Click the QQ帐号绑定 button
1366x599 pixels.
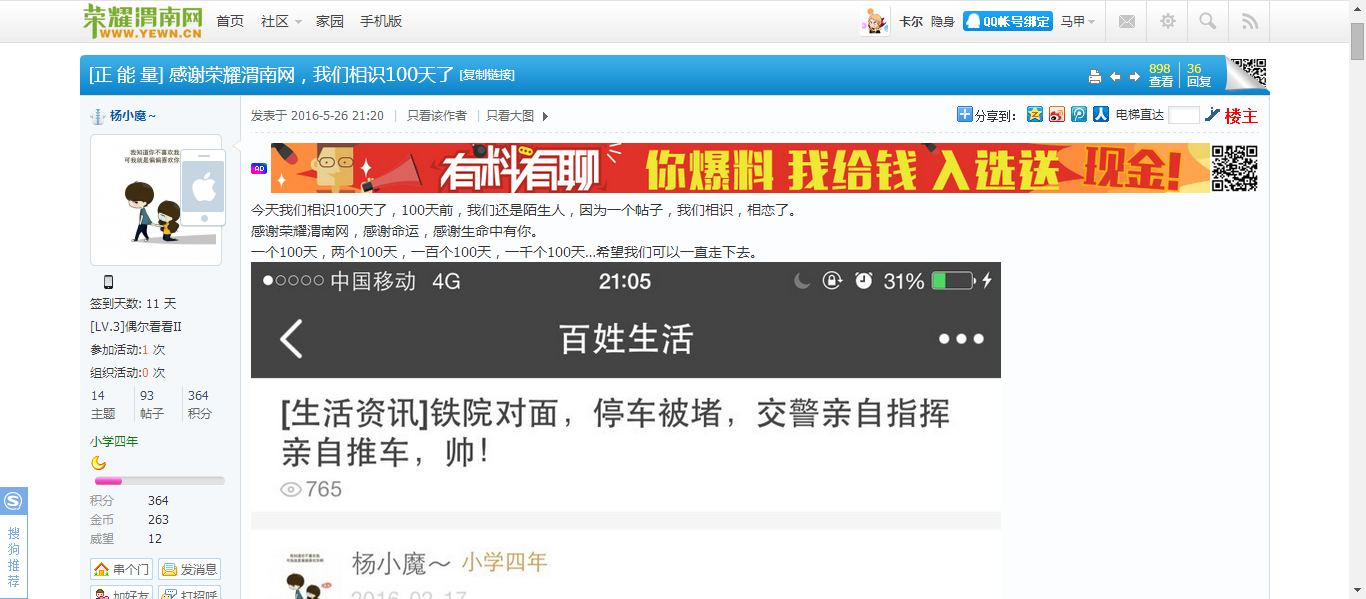[1007, 21]
